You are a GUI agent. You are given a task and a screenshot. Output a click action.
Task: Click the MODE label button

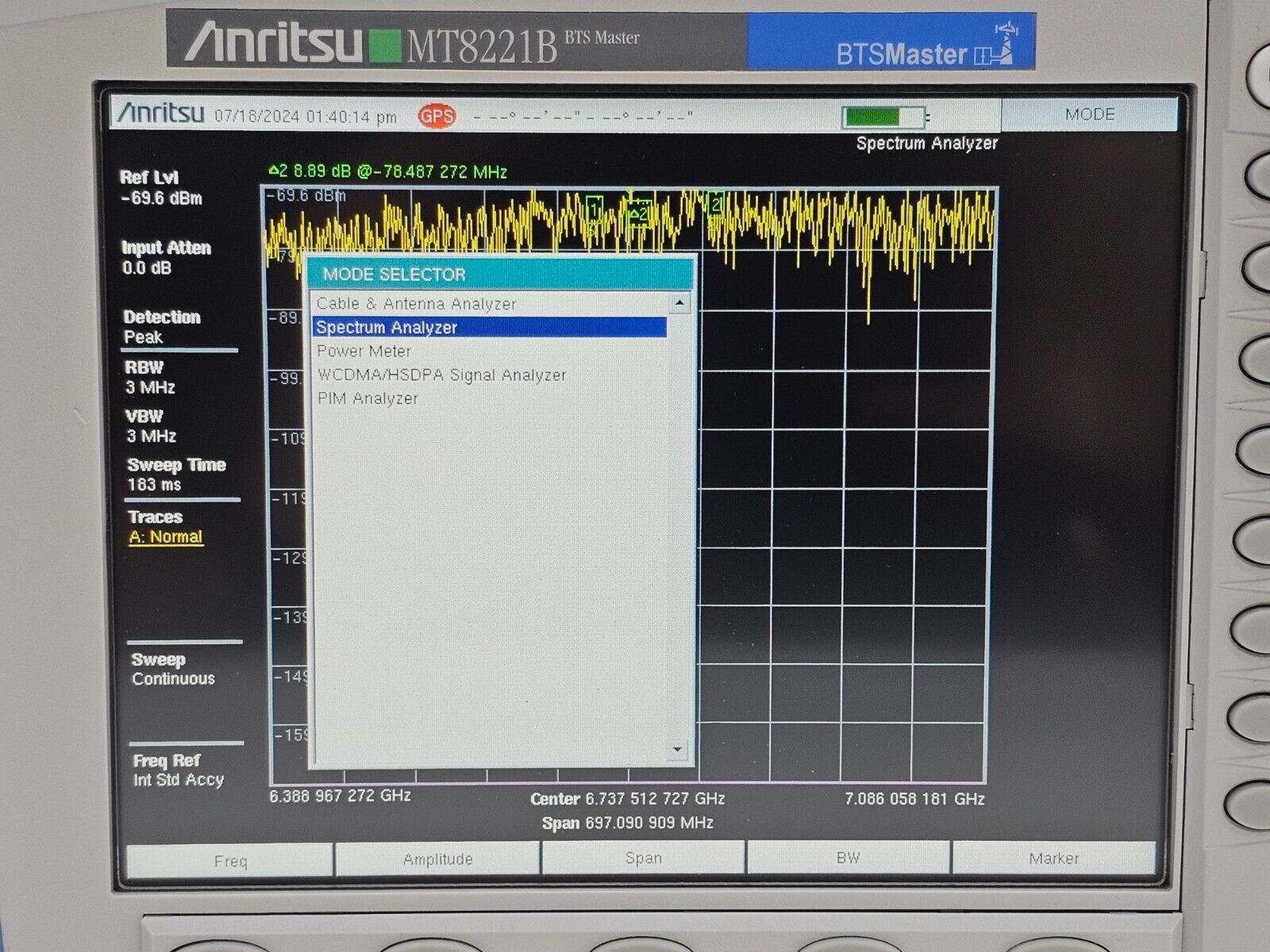coord(1089,114)
